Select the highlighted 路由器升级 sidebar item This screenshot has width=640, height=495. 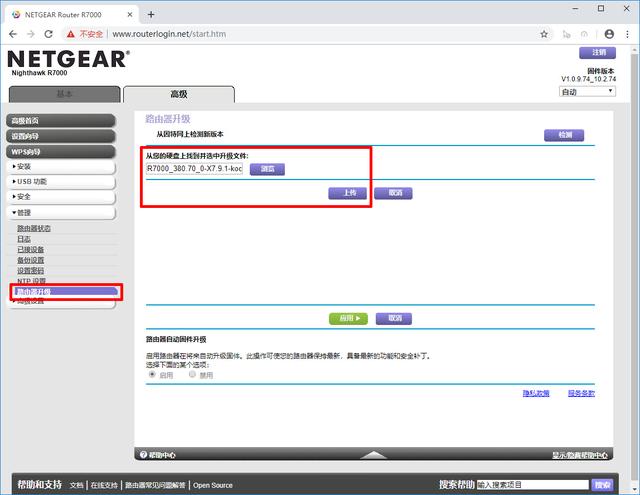click(x=66, y=291)
